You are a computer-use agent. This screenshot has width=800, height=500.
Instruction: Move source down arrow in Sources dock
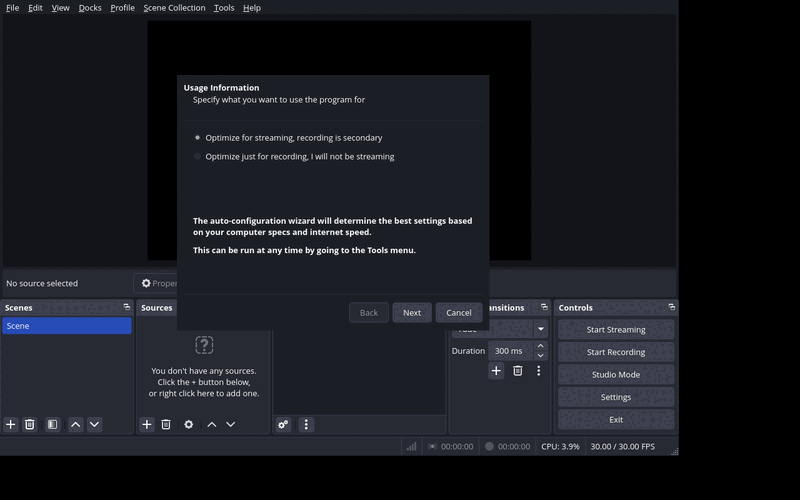click(231, 424)
